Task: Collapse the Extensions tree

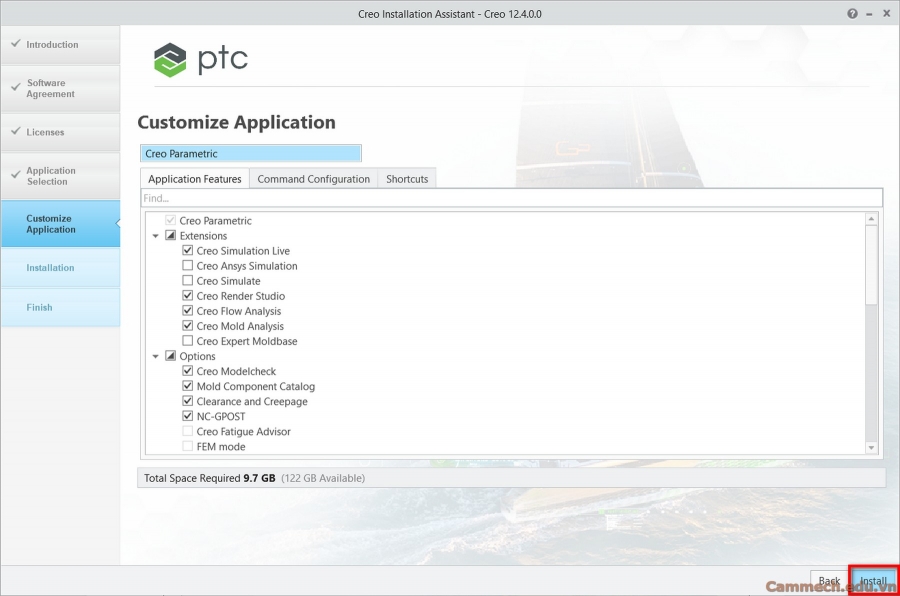Action: pos(155,235)
